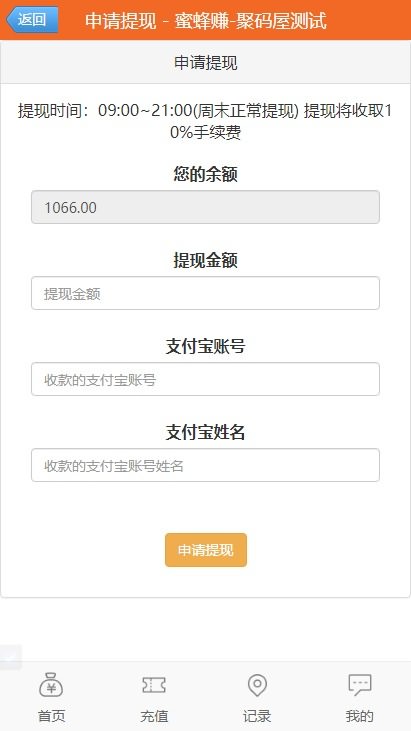411x731 pixels.
Task: Focus the 收款的支付宝账号 input field
Action: [206, 379]
